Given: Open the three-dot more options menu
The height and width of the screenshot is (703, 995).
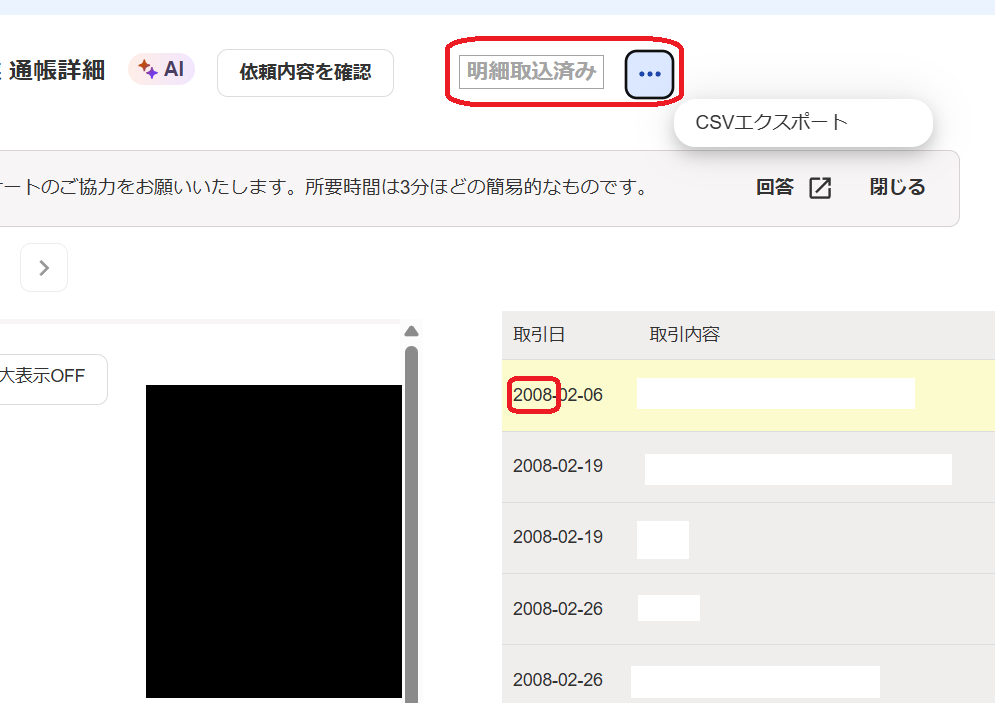Looking at the screenshot, I should [x=649, y=74].
